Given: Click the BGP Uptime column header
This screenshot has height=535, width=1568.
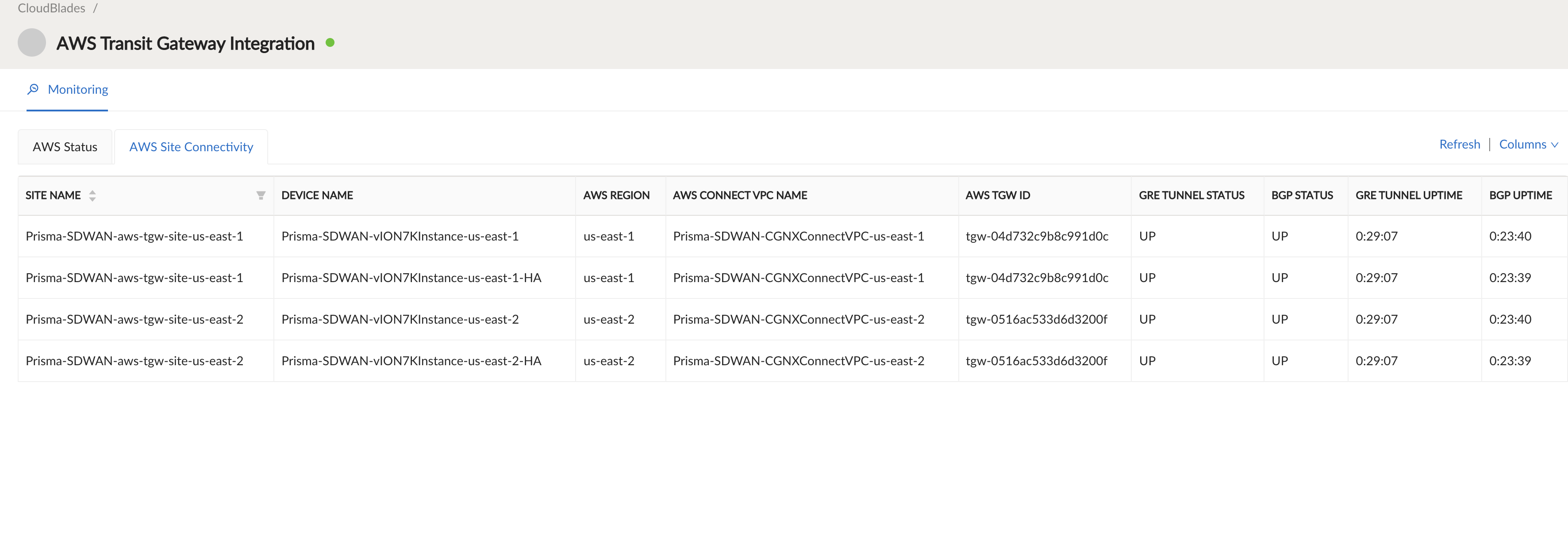Looking at the screenshot, I should coord(1520,196).
